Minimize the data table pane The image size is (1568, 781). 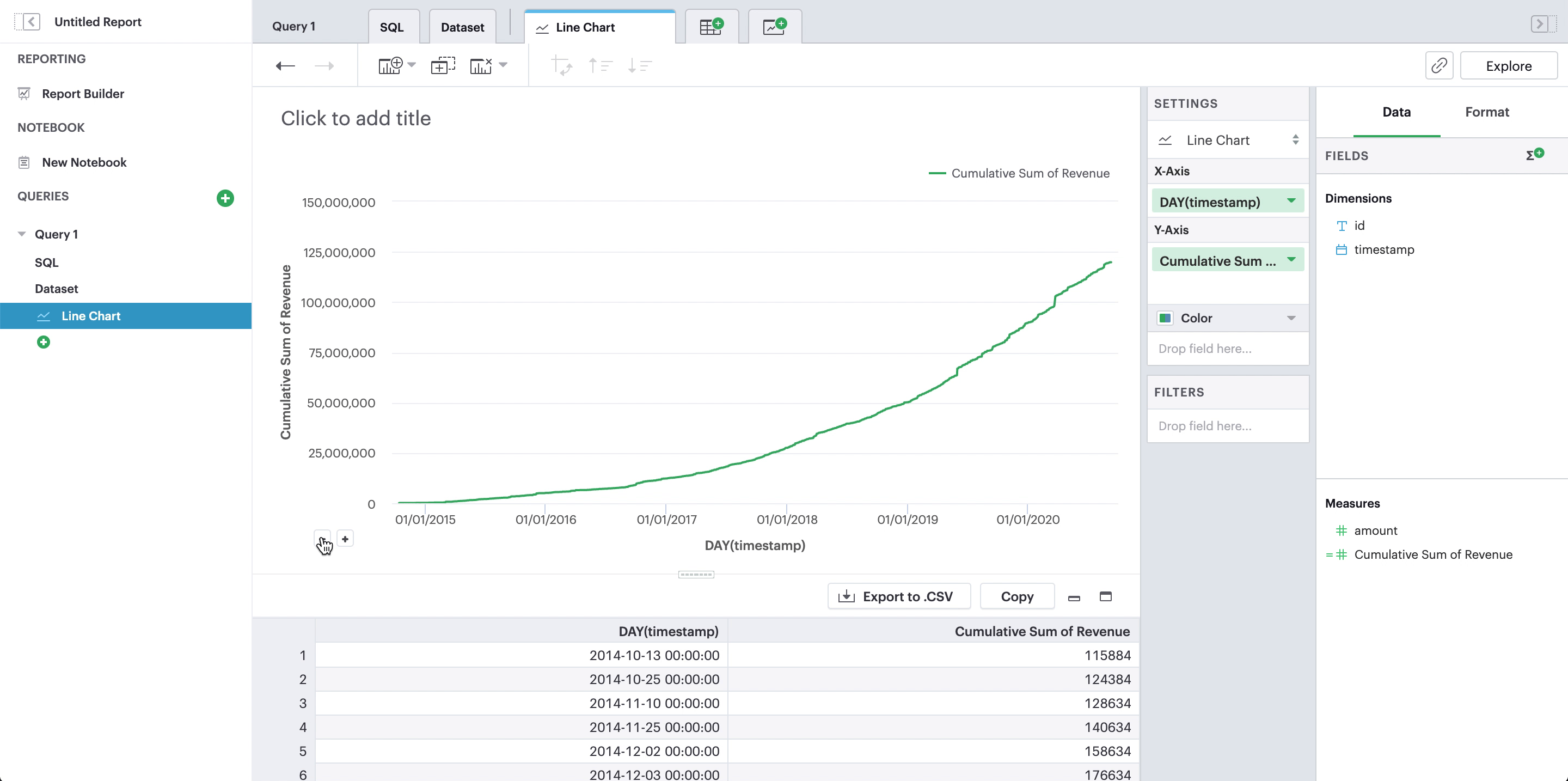point(1074,598)
